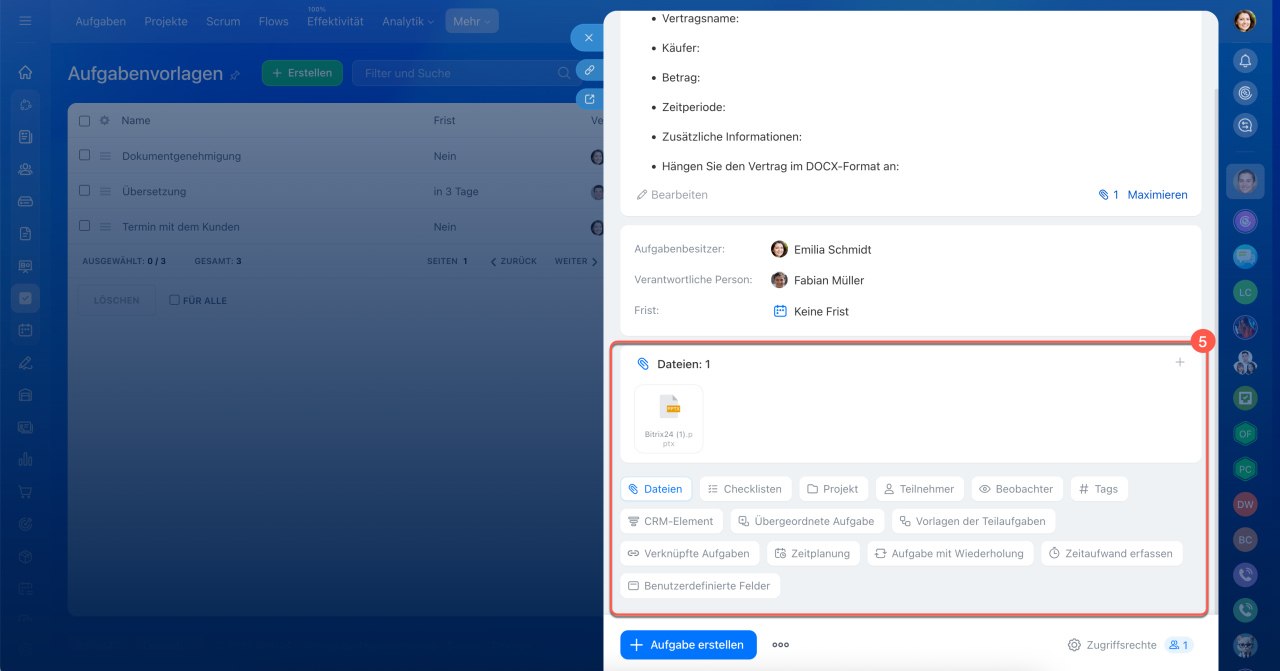The height and width of the screenshot is (671, 1280).
Task: Open Übersetzung row action menu
Action: 104,191
